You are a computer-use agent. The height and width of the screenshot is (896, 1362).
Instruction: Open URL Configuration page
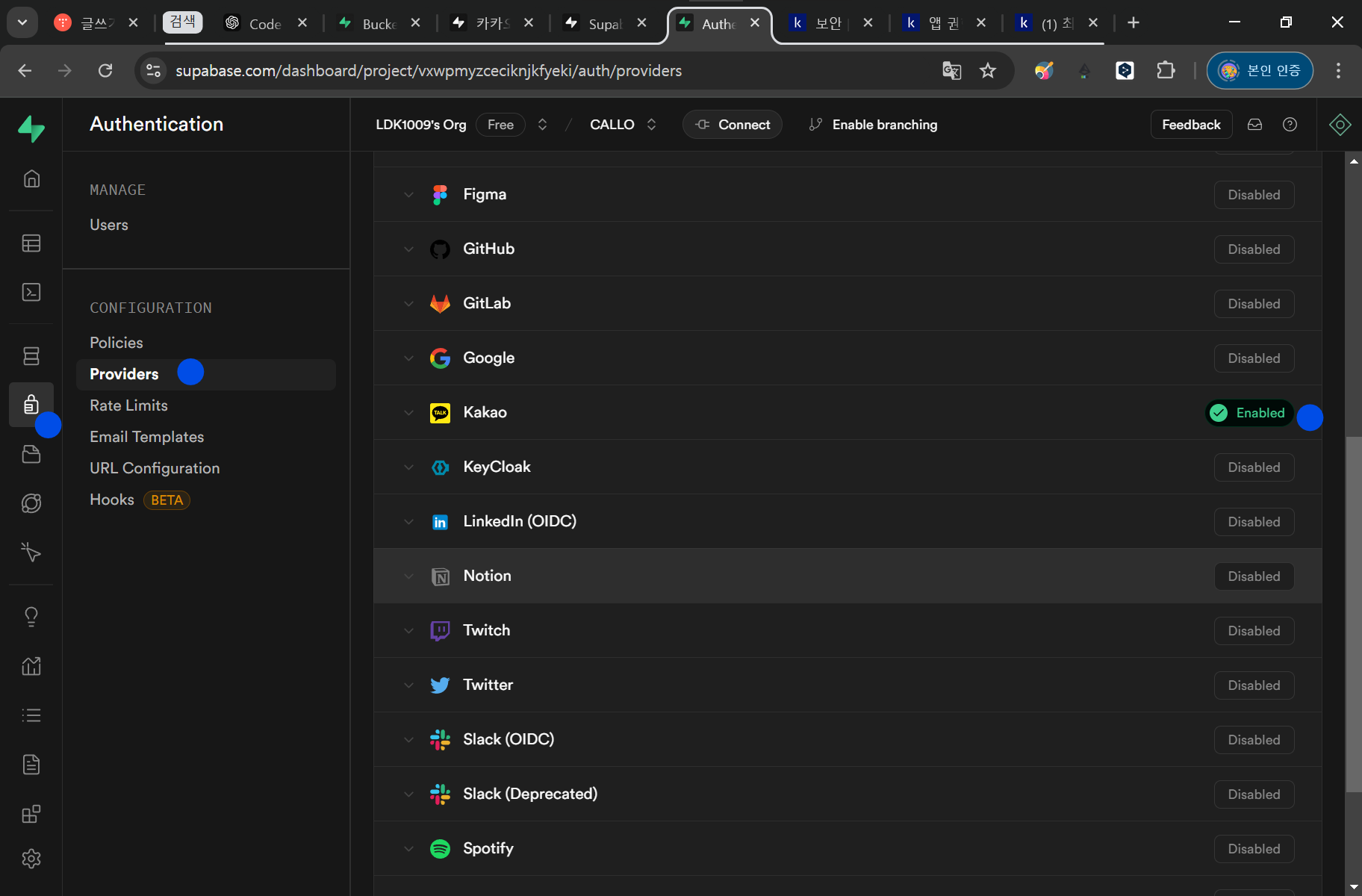click(155, 468)
